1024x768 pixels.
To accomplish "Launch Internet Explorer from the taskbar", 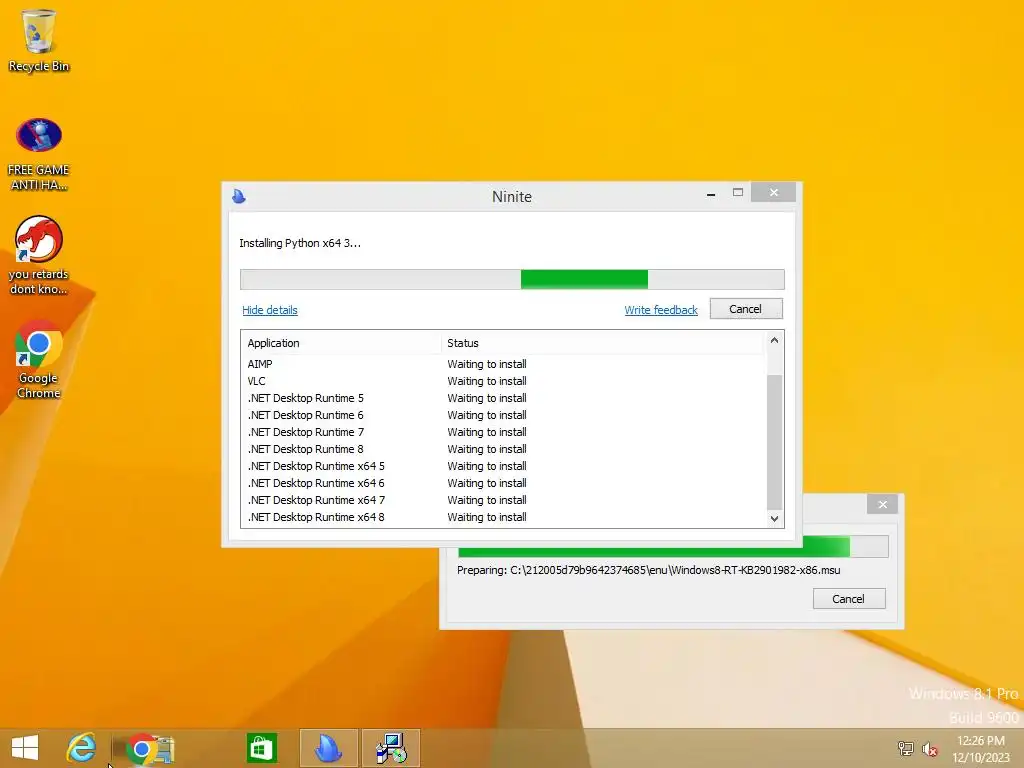I will pyautogui.click(x=81, y=748).
